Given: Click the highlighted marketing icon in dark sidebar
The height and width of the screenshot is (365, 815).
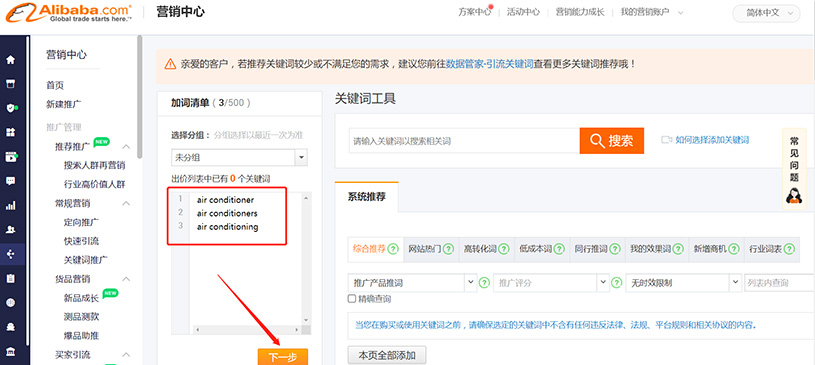Looking at the screenshot, I should click(10, 254).
